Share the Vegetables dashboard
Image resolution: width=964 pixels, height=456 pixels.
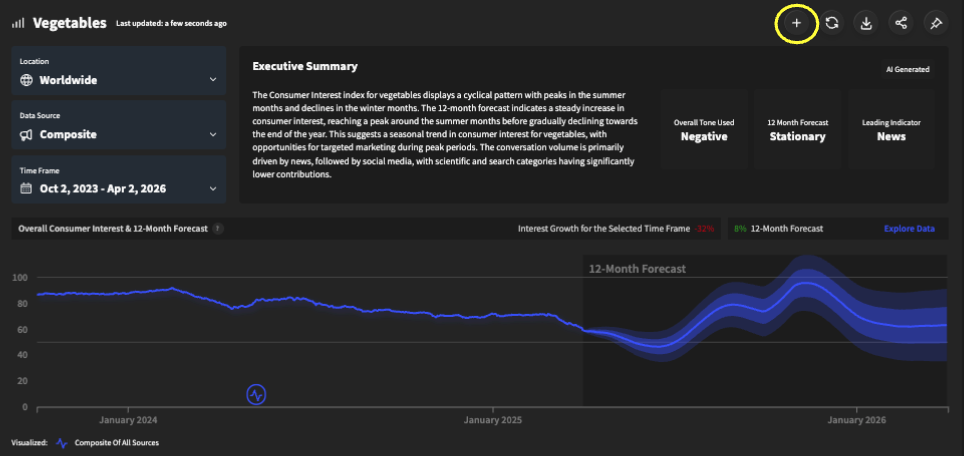point(901,23)
